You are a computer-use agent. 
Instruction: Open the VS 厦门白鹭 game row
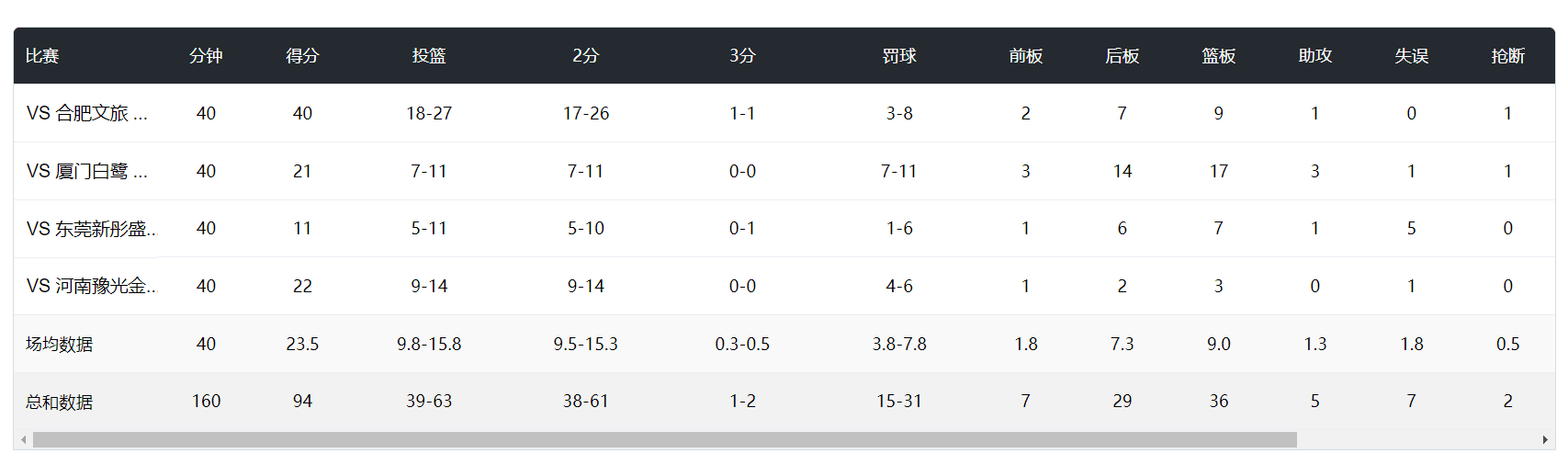coord(87,171)
